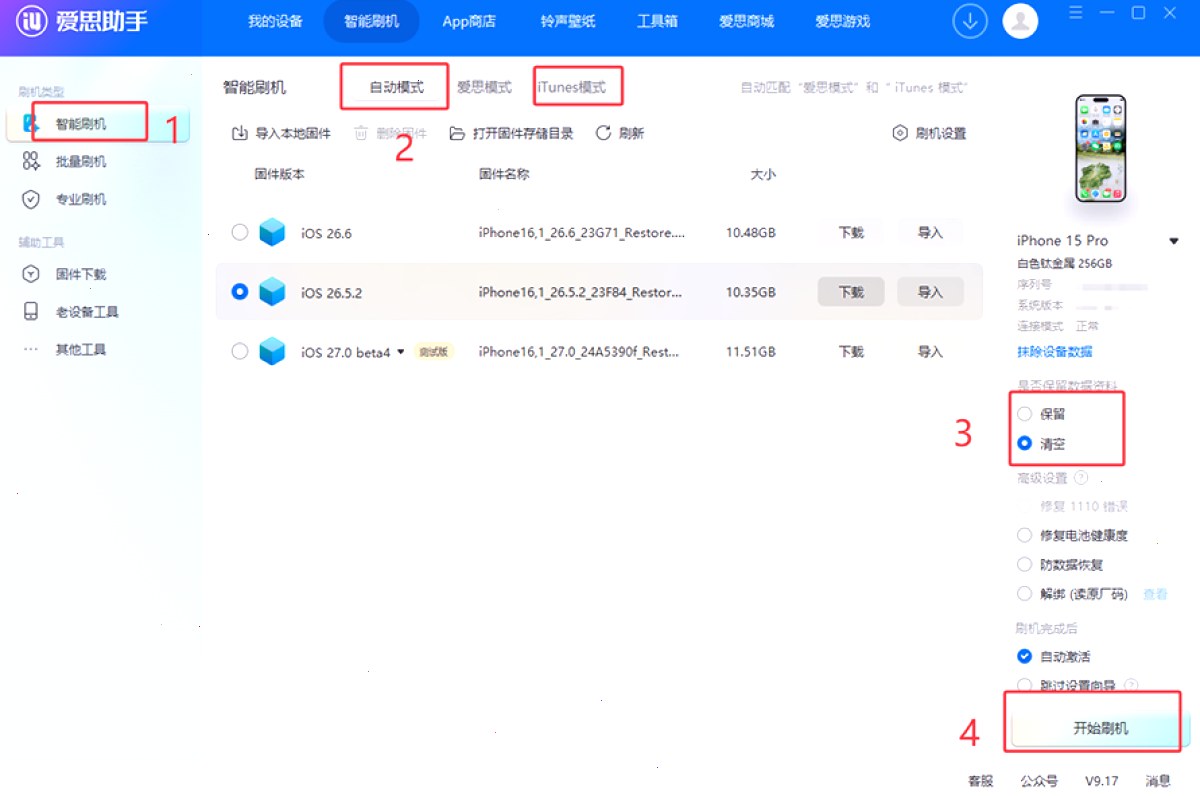1200x796 pixels.
Task: Click the 打开固件存储目录 folder icon
Action: 457,133
